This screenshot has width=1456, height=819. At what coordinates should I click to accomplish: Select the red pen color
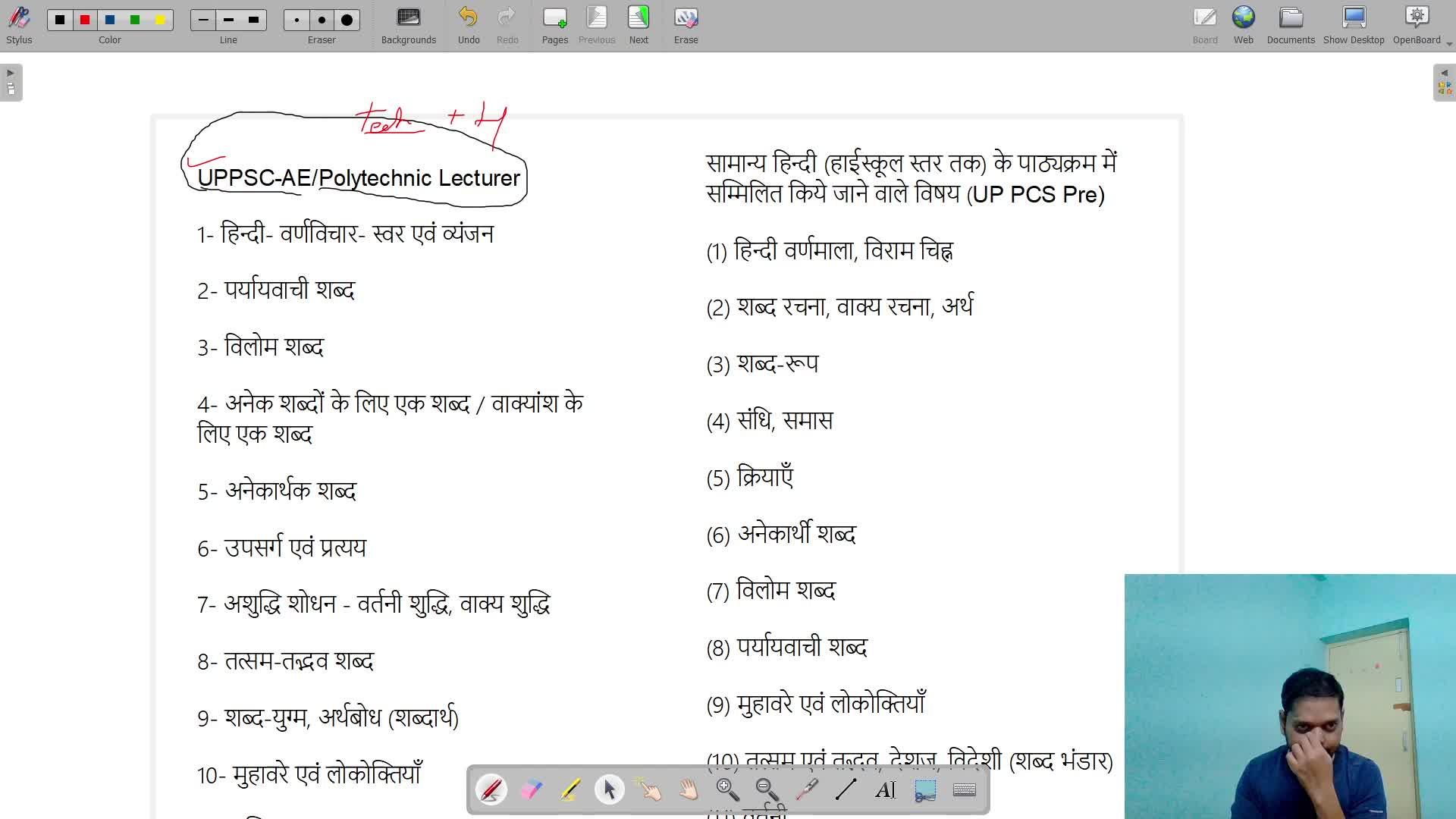point(85,20)
